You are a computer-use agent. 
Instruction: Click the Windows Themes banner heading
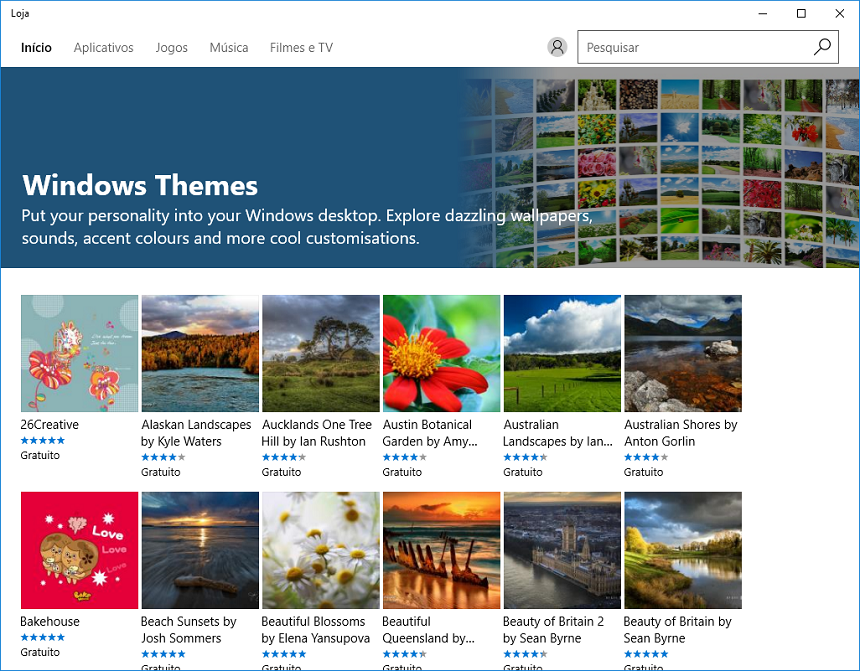tap(140, 185)
